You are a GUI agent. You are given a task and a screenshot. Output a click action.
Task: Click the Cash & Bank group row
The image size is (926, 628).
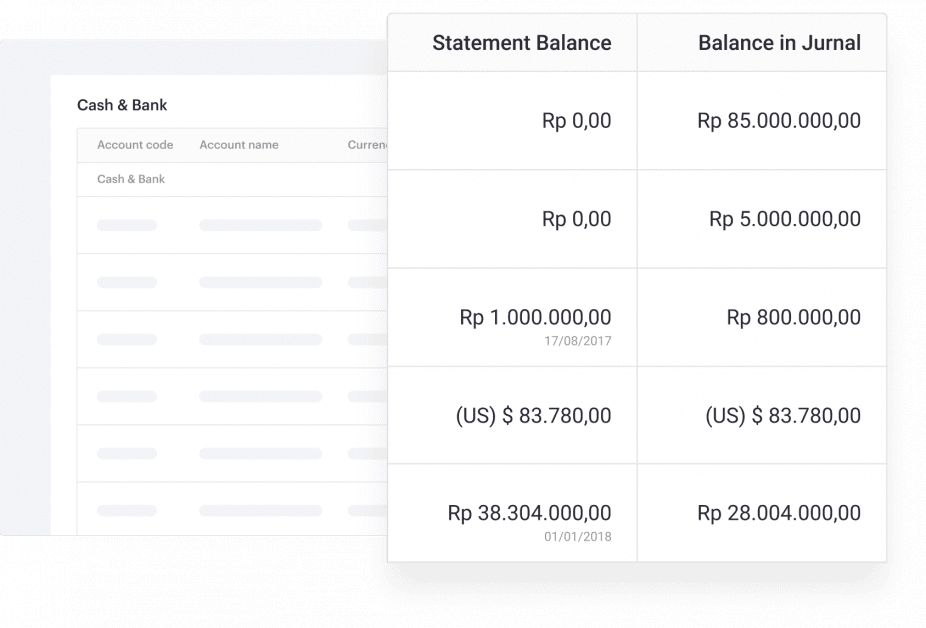(x=131, y=179)
